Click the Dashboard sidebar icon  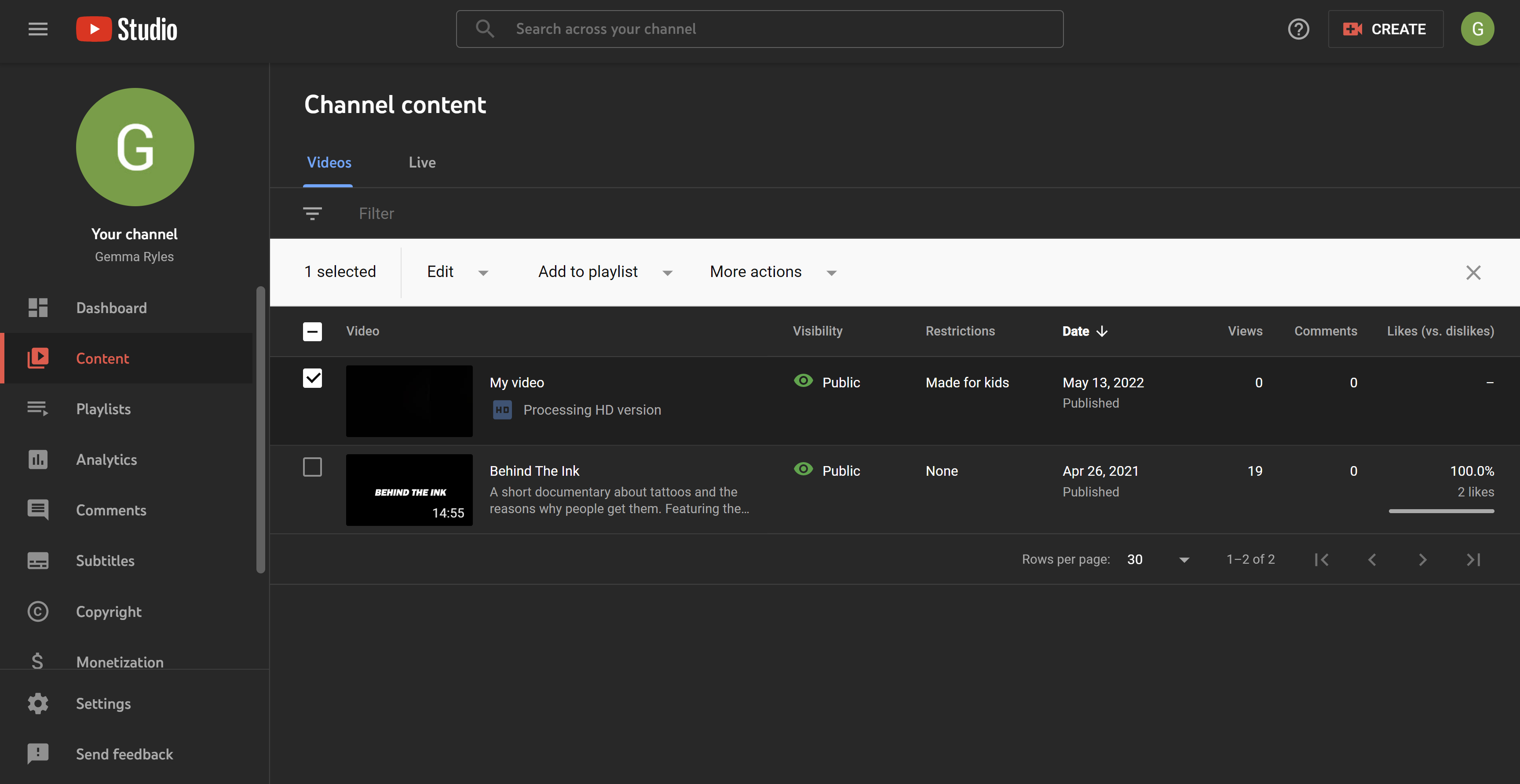point(38,307)
